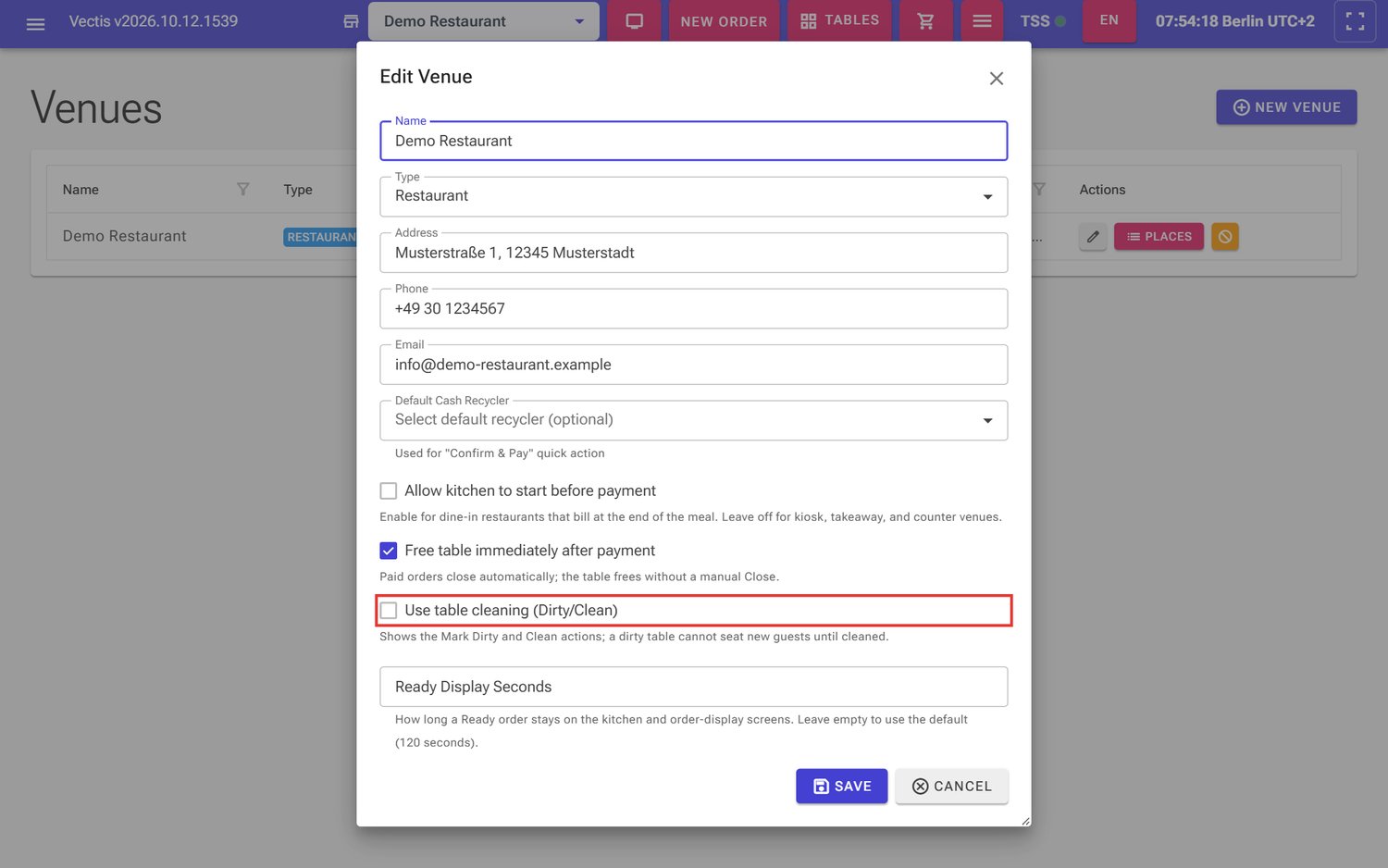
Task: Click the NEW VENUE button
Action: pos(1286,107)
